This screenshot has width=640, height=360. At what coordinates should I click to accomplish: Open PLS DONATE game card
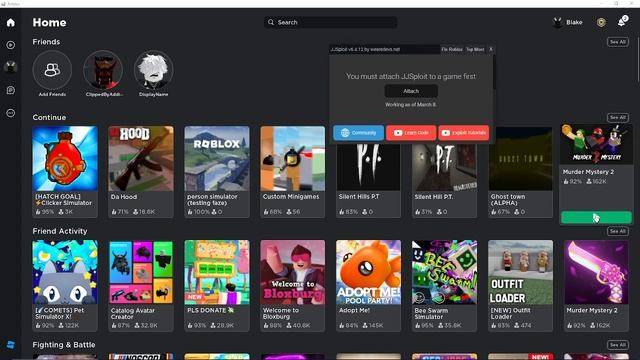[x=217, y=285]
